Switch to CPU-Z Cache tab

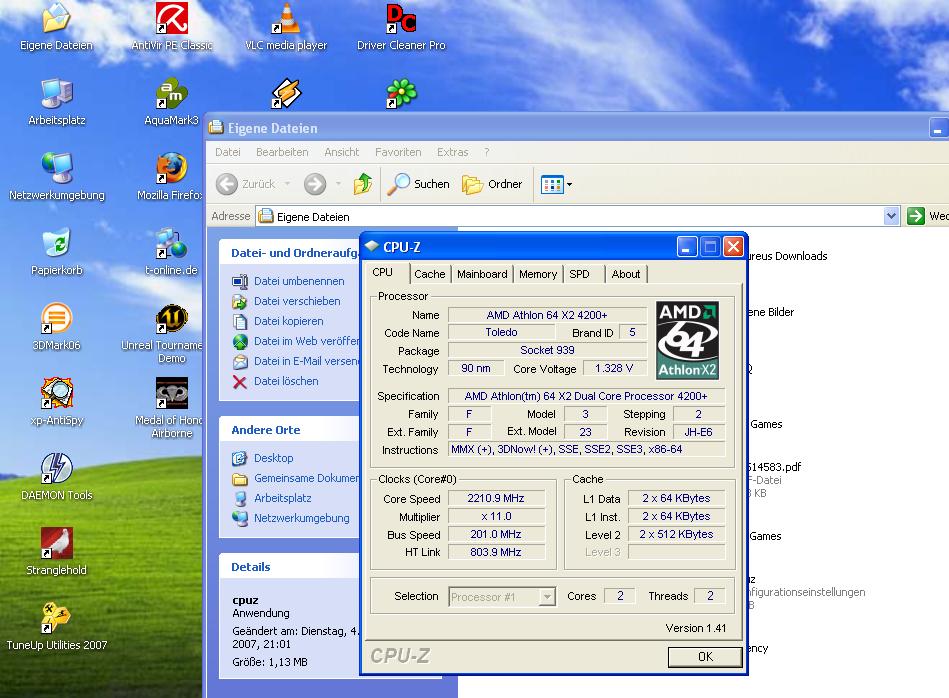[430, 274]
